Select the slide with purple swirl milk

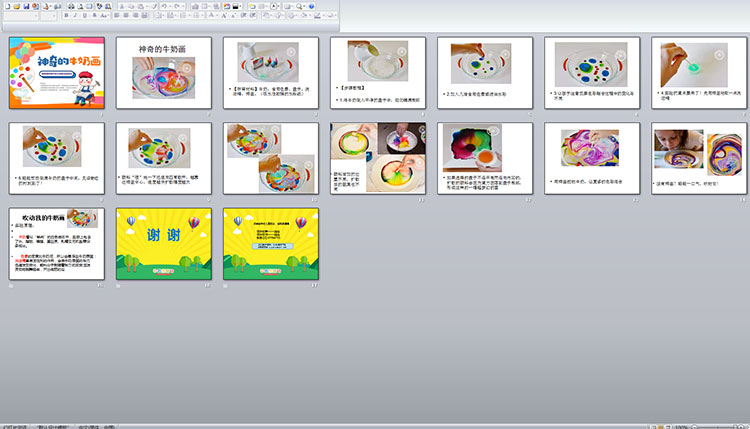pyautogui.click(x=592, y=158)
